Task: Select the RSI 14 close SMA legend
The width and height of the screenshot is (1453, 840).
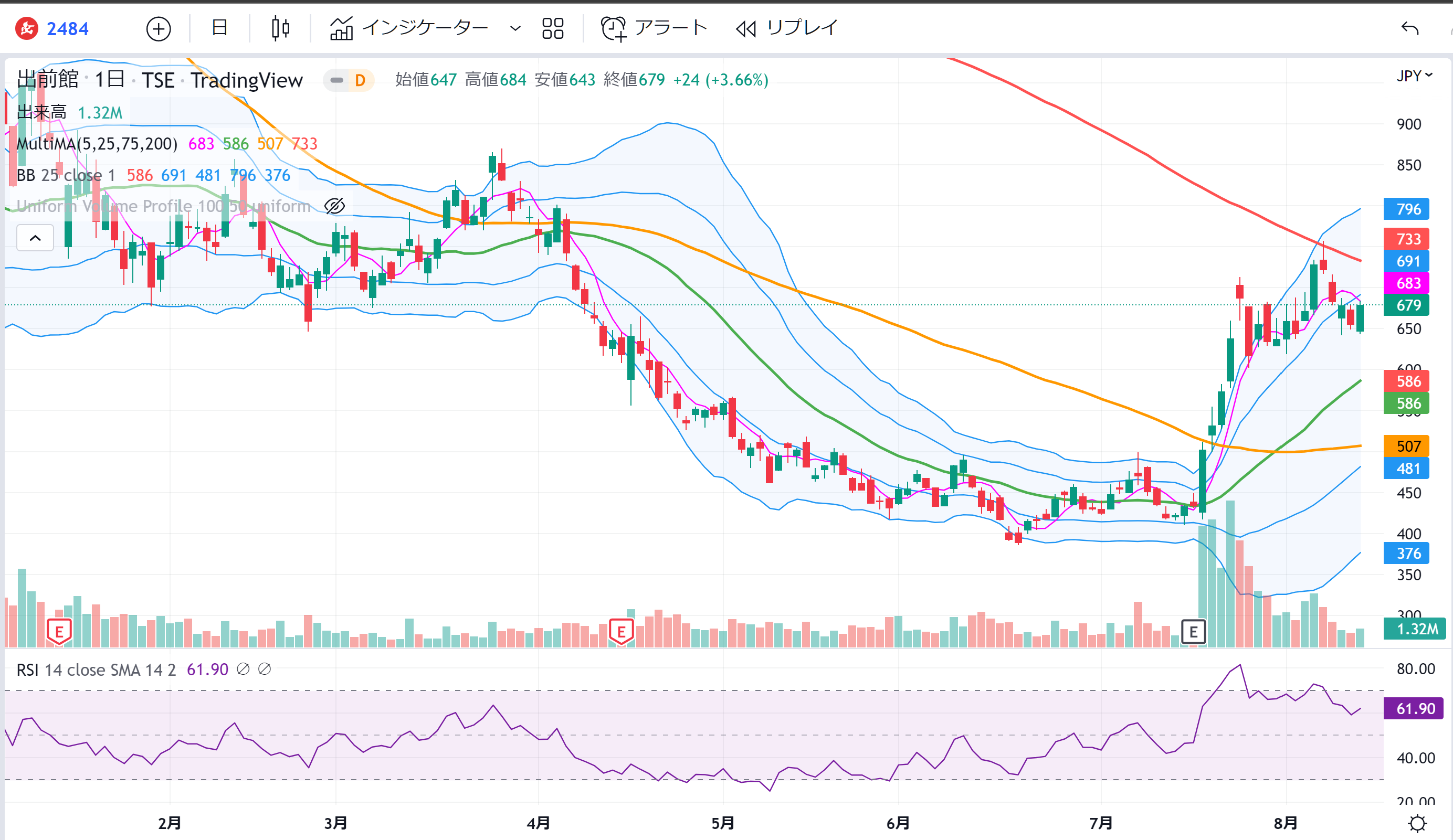Action: pos(96,669)
